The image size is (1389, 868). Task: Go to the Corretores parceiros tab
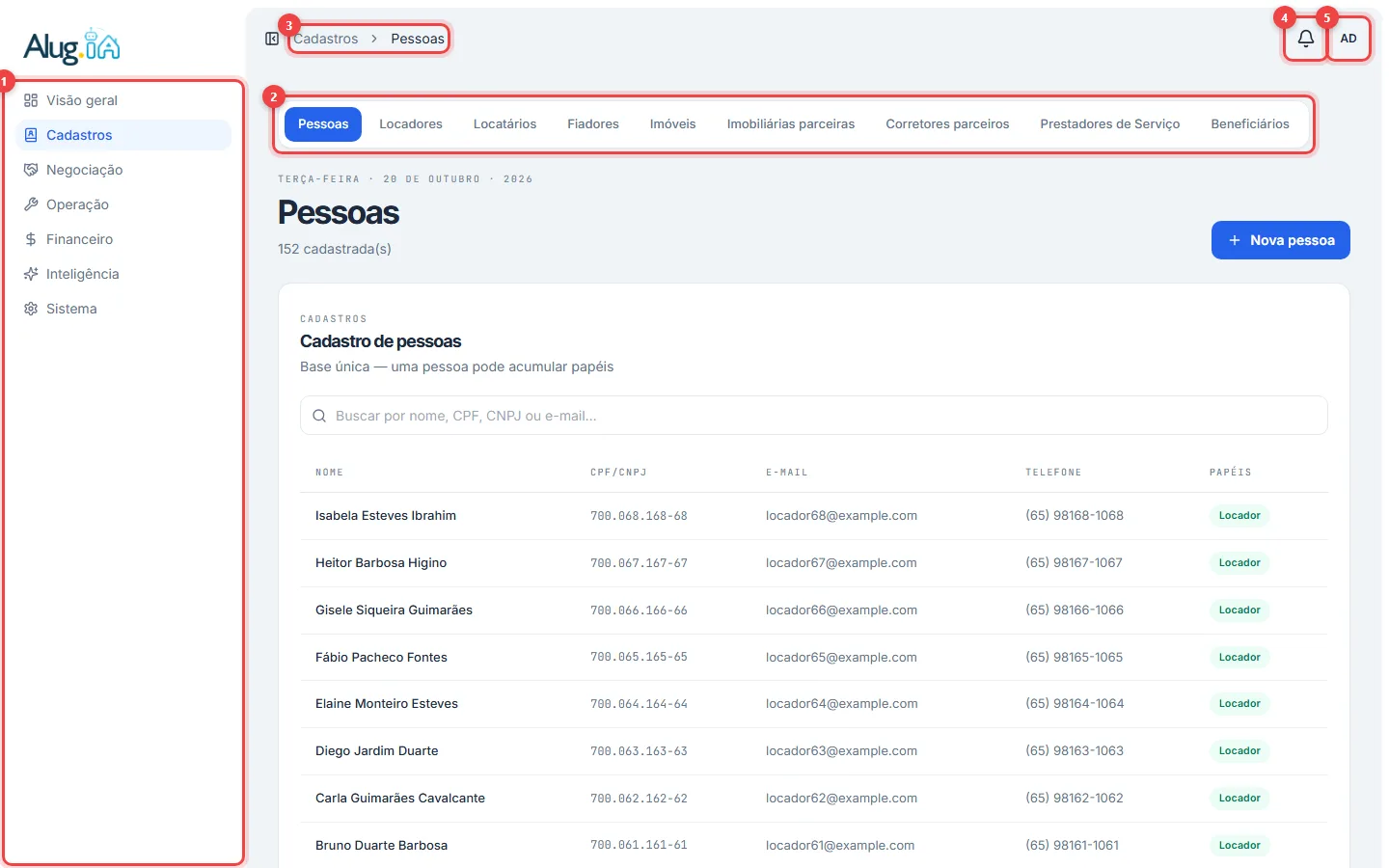coord(947,124)
